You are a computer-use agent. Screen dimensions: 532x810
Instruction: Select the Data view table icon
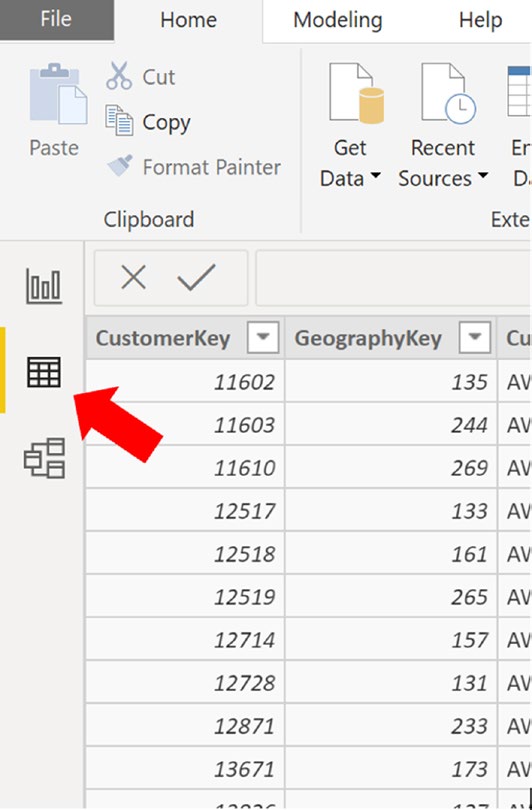pos(44,372)
